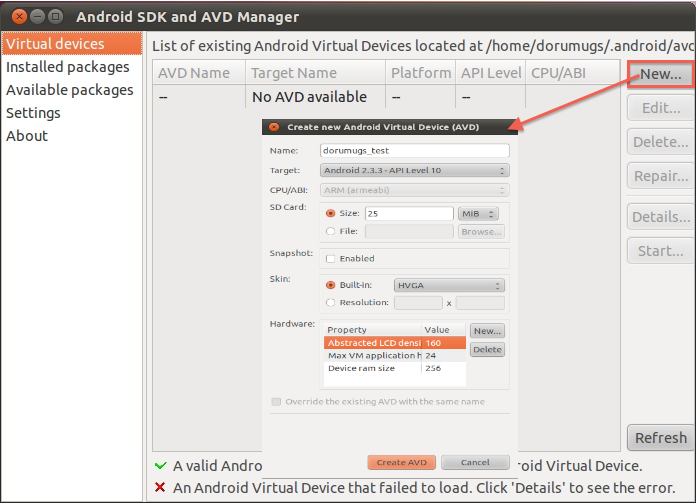Click the Value column header
Viewport: 697px width, 503px height.
(x=444, y=330)
